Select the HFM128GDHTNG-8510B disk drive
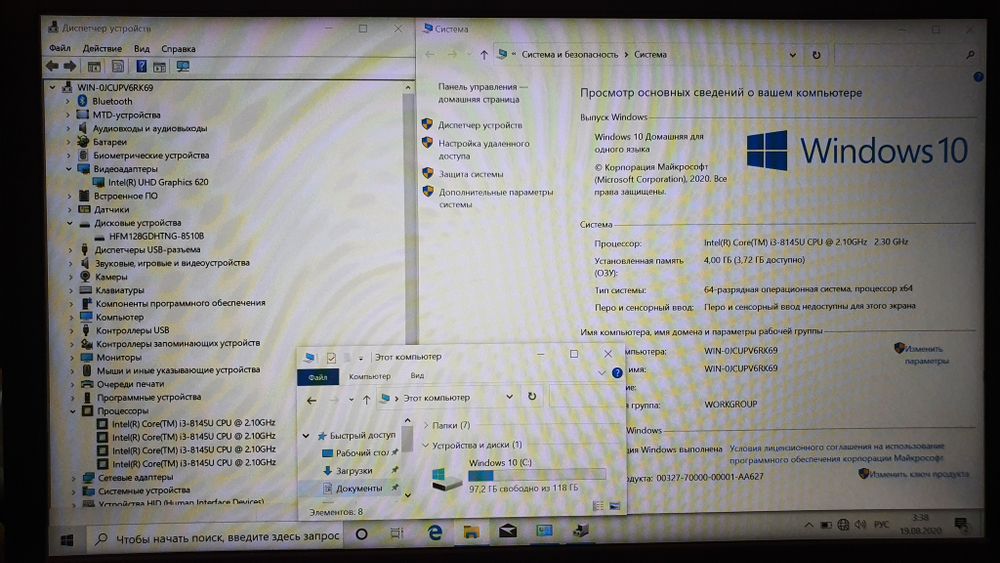 tap(156, 236)
